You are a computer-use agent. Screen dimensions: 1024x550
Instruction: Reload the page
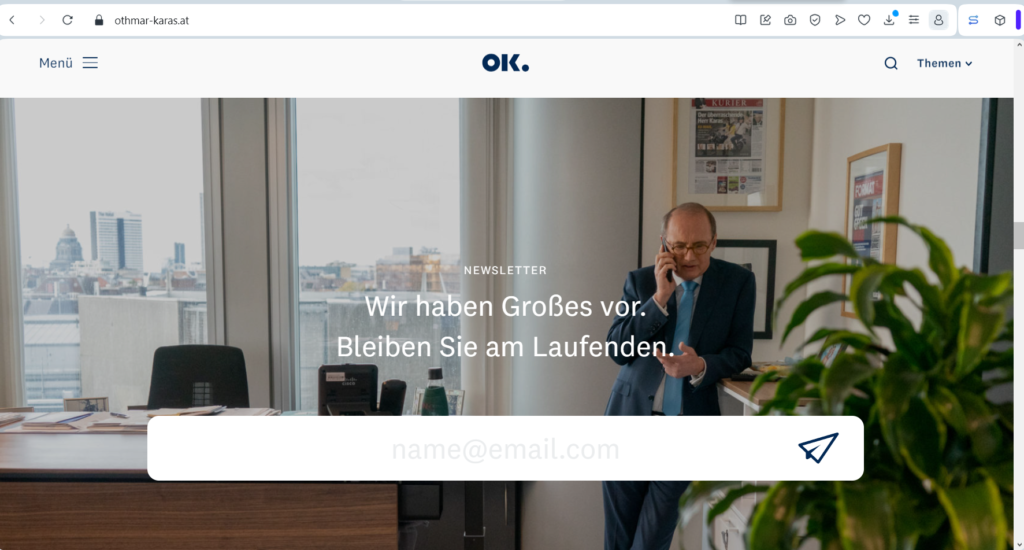pyautogui.click(x=67, y=20)
